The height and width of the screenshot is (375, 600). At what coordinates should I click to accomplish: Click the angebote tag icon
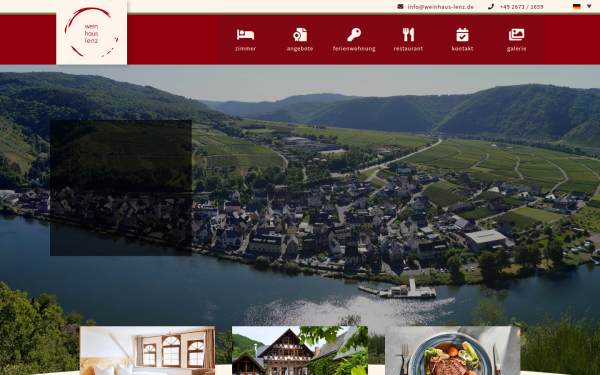coord(300,35)
